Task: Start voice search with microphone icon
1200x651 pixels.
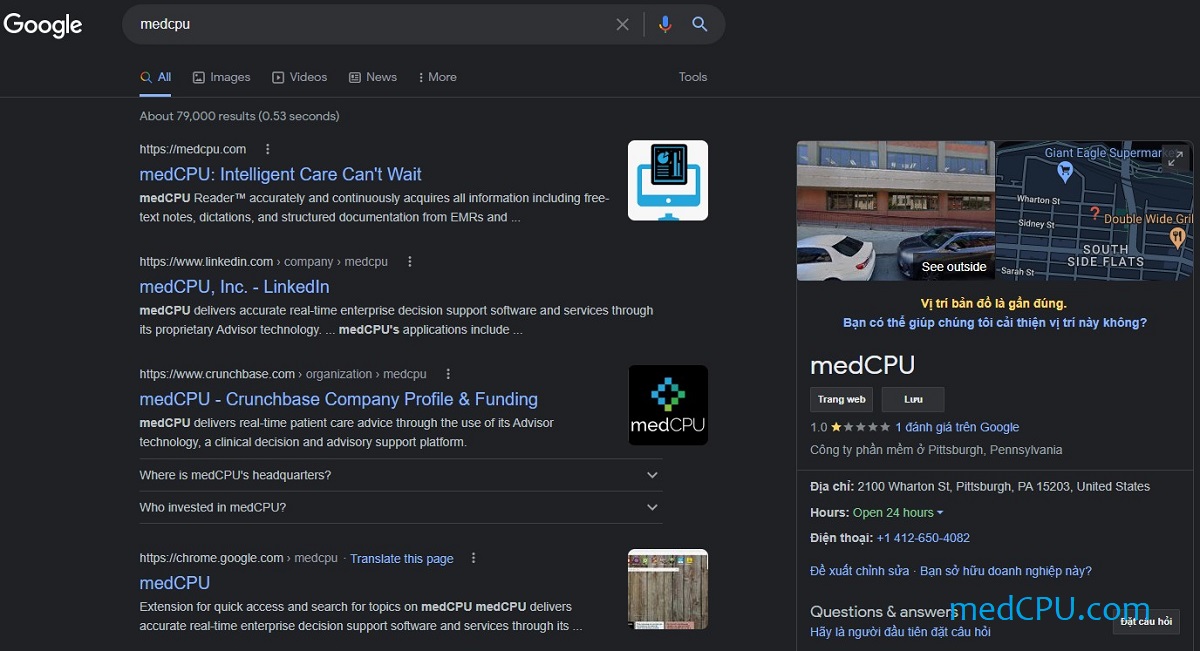Action: tap(665, 24)
